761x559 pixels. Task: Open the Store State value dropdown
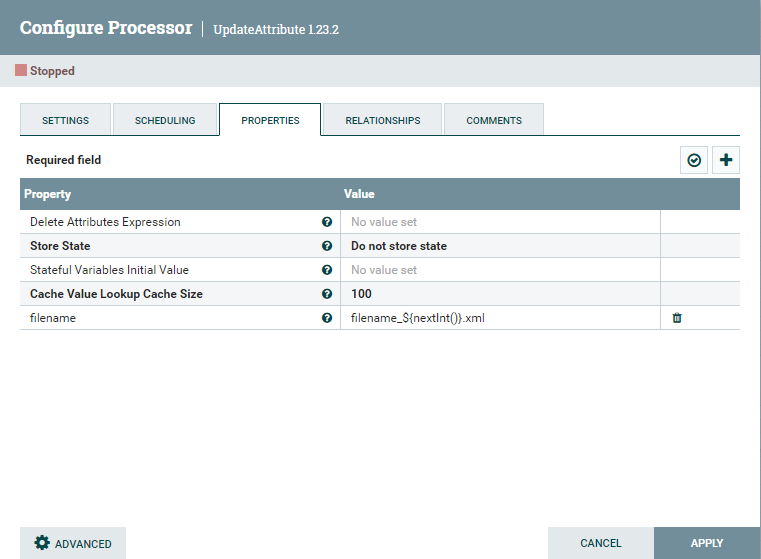click(500, 246)
